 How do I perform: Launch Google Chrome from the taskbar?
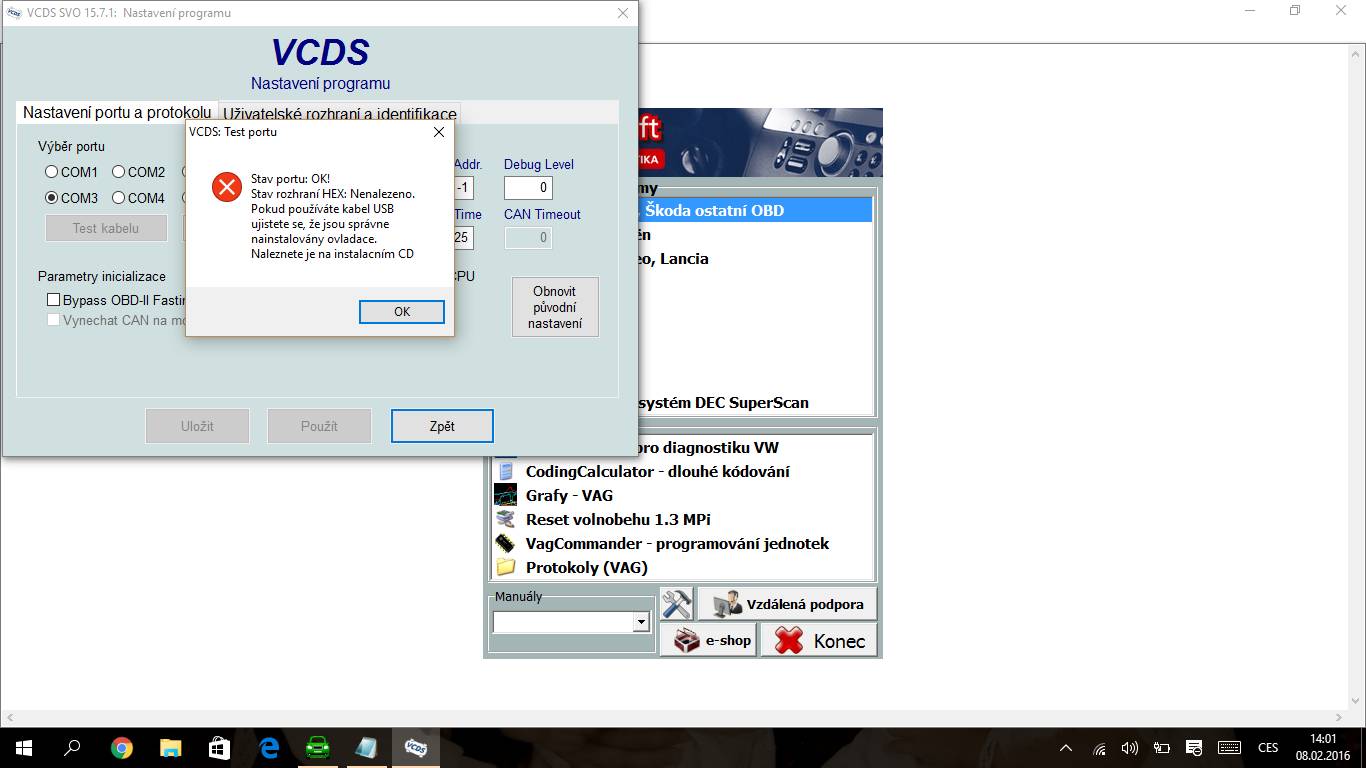pyautogui.click(x=122, y=748)
